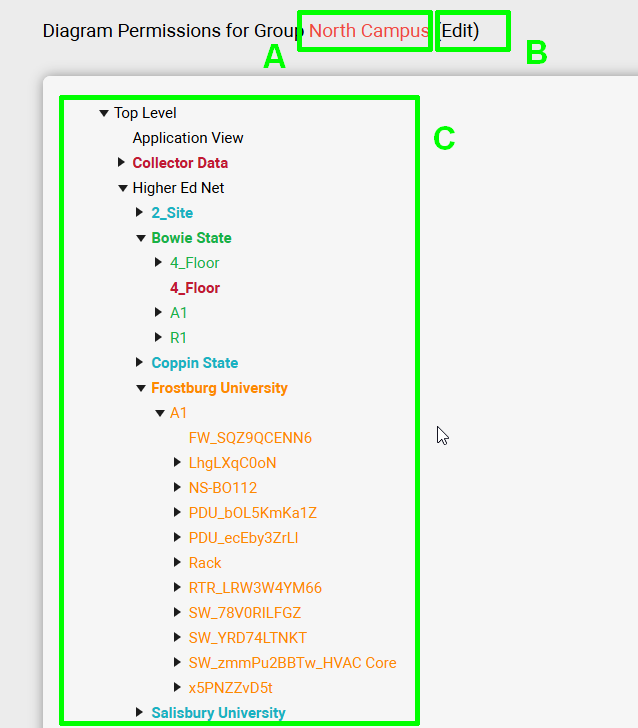This screenshot has width=638, height=728.
Task: Click the North Campus group link
Action: click(x=368, y=31)
